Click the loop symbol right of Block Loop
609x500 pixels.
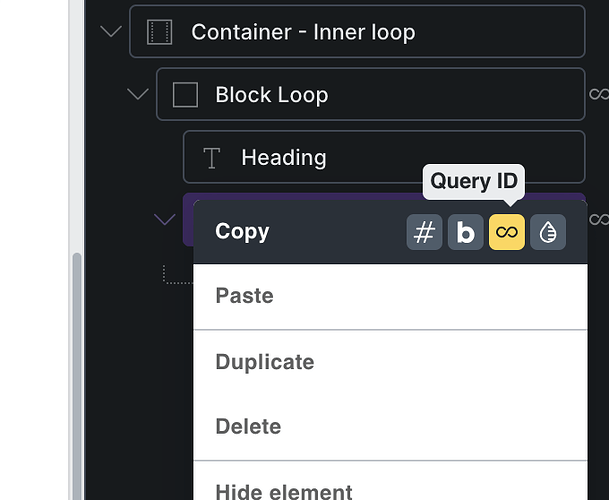click(598, 94)
